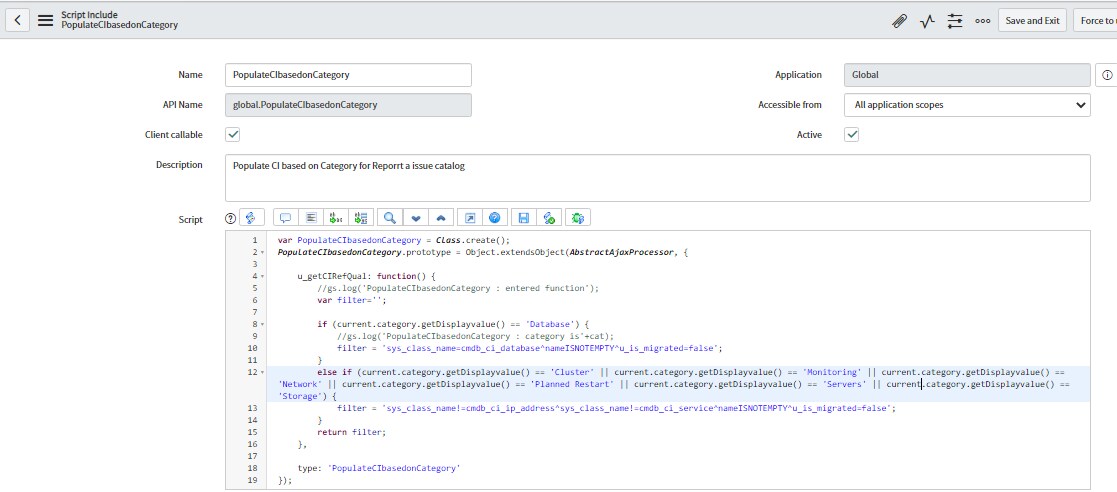Click the replace all icon in script toolbar

(360, 218)
